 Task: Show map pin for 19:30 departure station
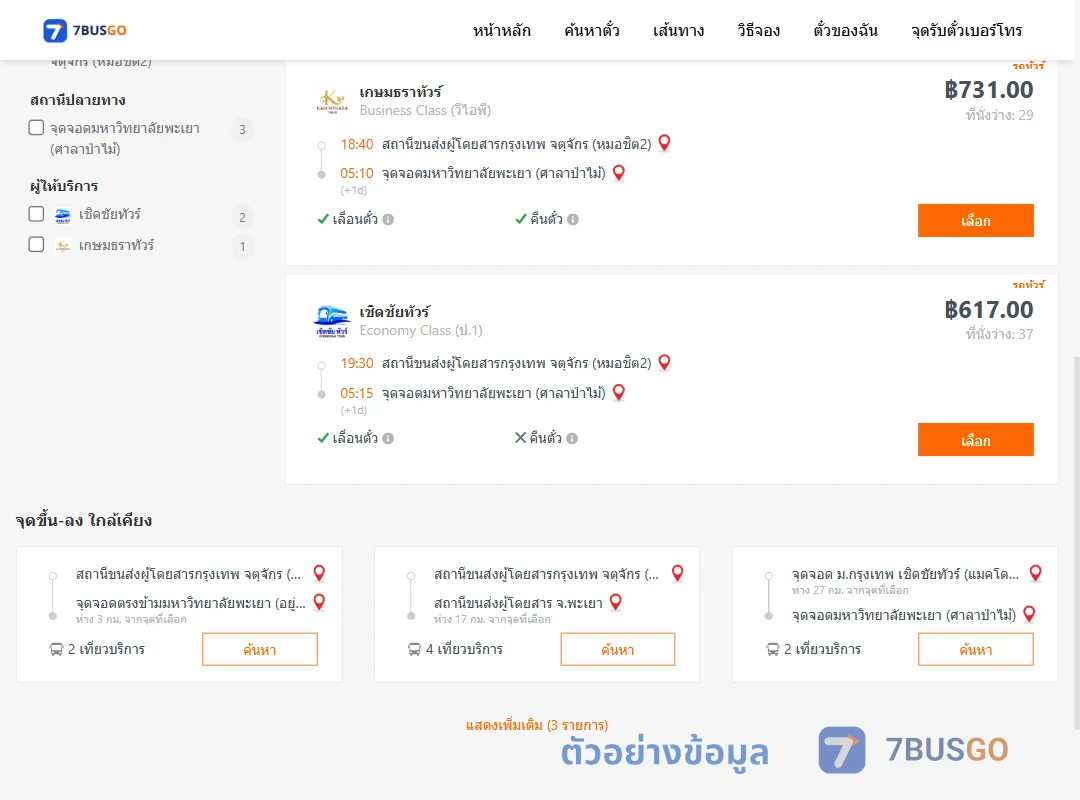(x=665, y=362)
